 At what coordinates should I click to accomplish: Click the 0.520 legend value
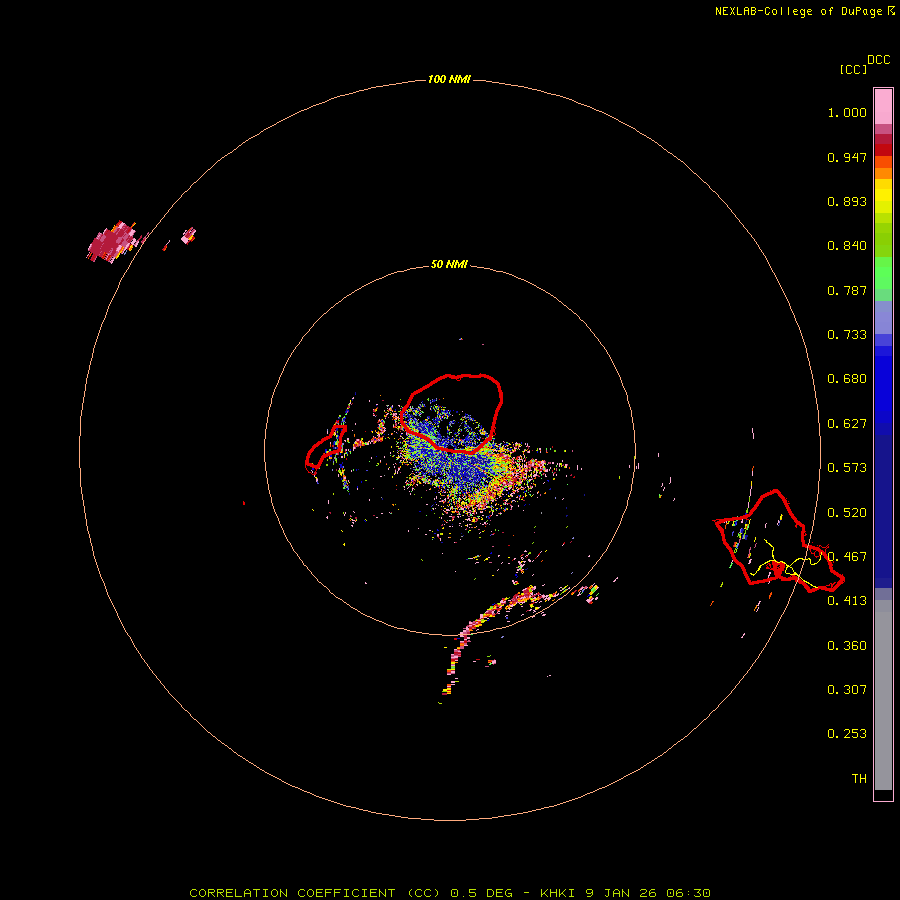point(847,513)
